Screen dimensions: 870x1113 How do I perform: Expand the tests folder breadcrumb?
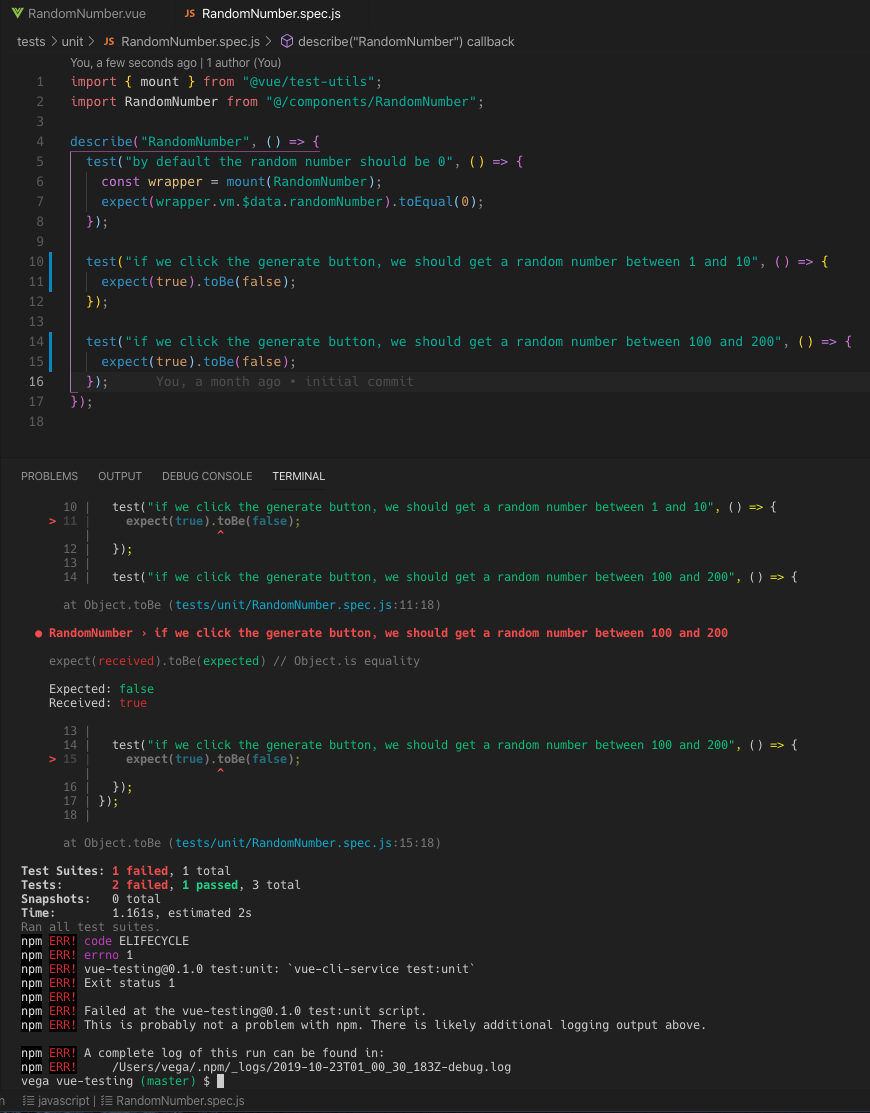click(31, 42)
